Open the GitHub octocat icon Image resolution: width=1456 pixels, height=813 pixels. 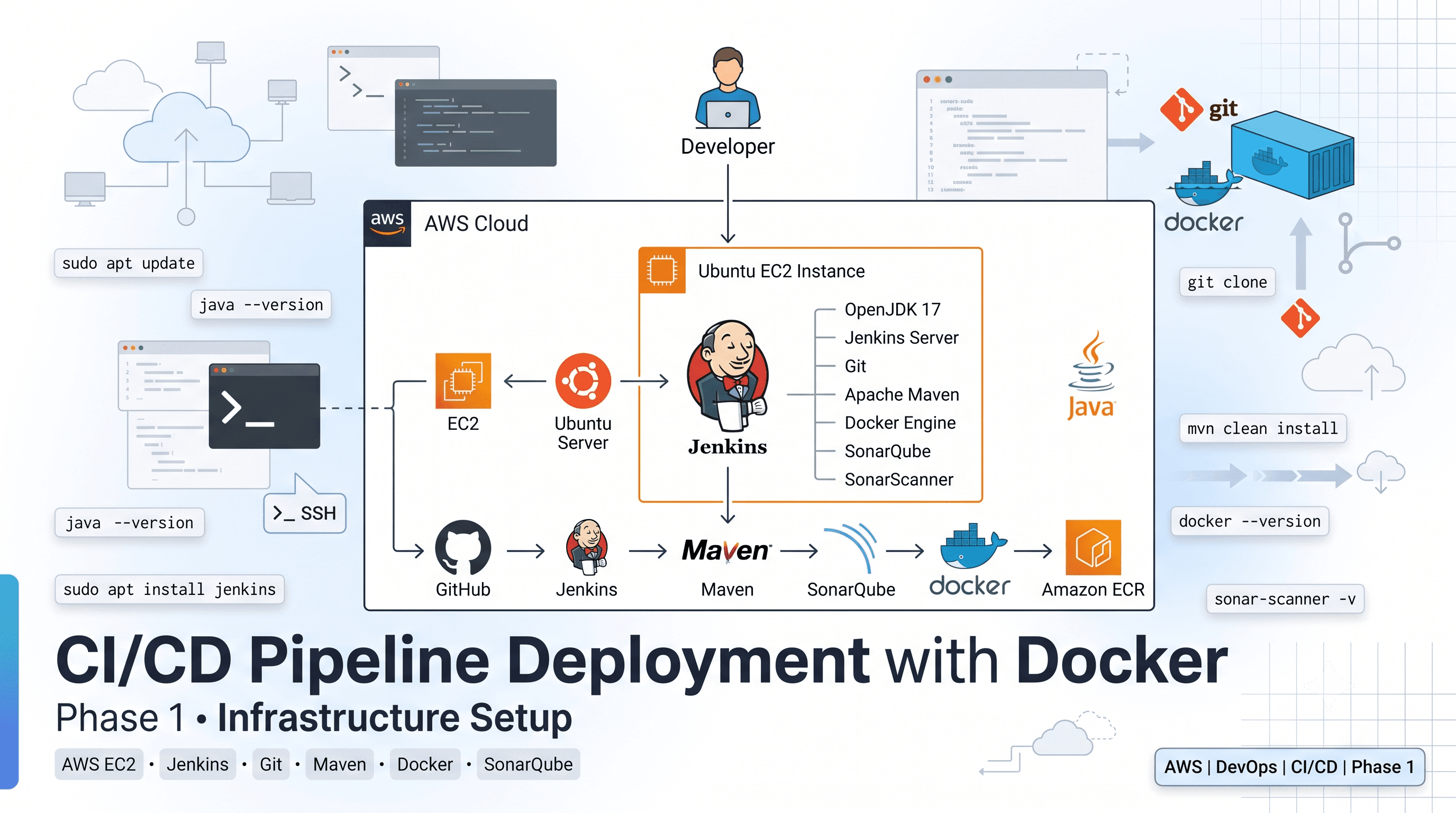463,547
